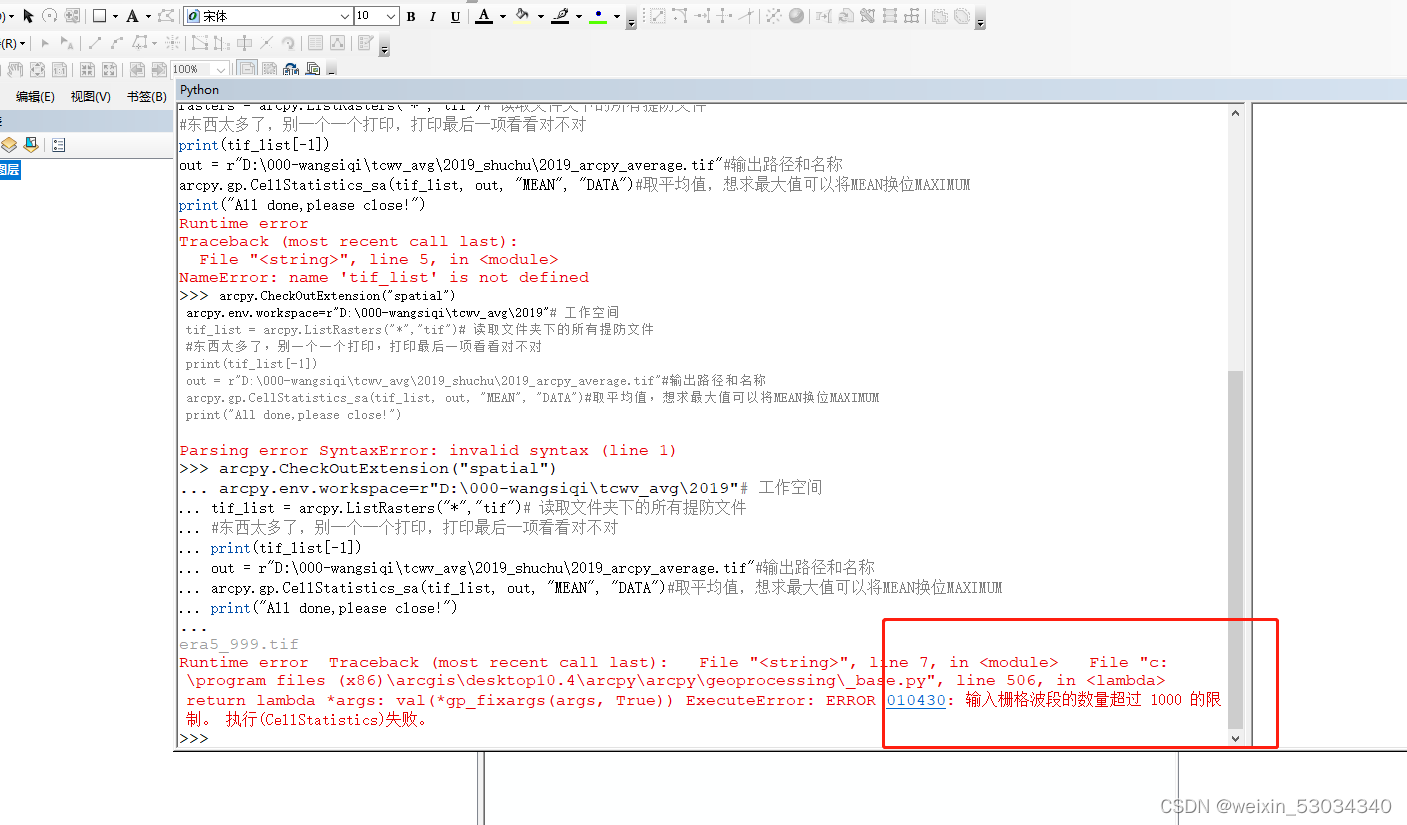
Task: Follow the 010430 error code link
Action: 916,700
